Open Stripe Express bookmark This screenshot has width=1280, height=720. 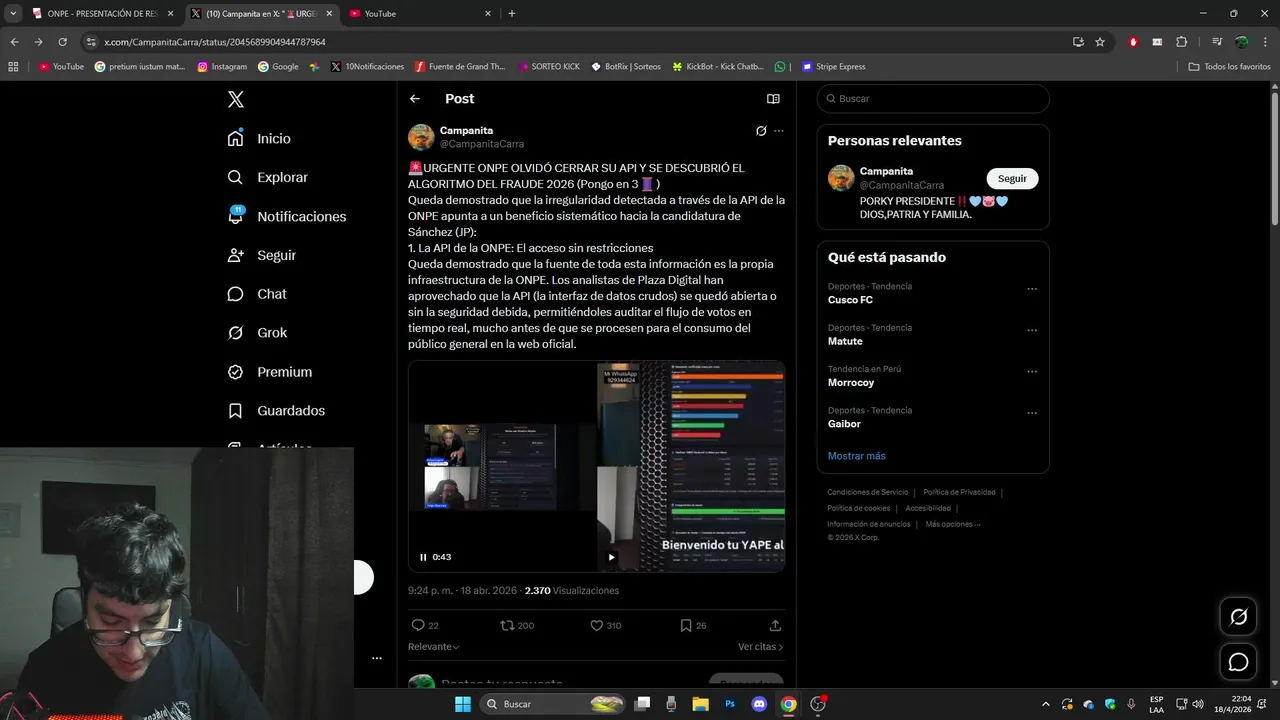(833, 67)
